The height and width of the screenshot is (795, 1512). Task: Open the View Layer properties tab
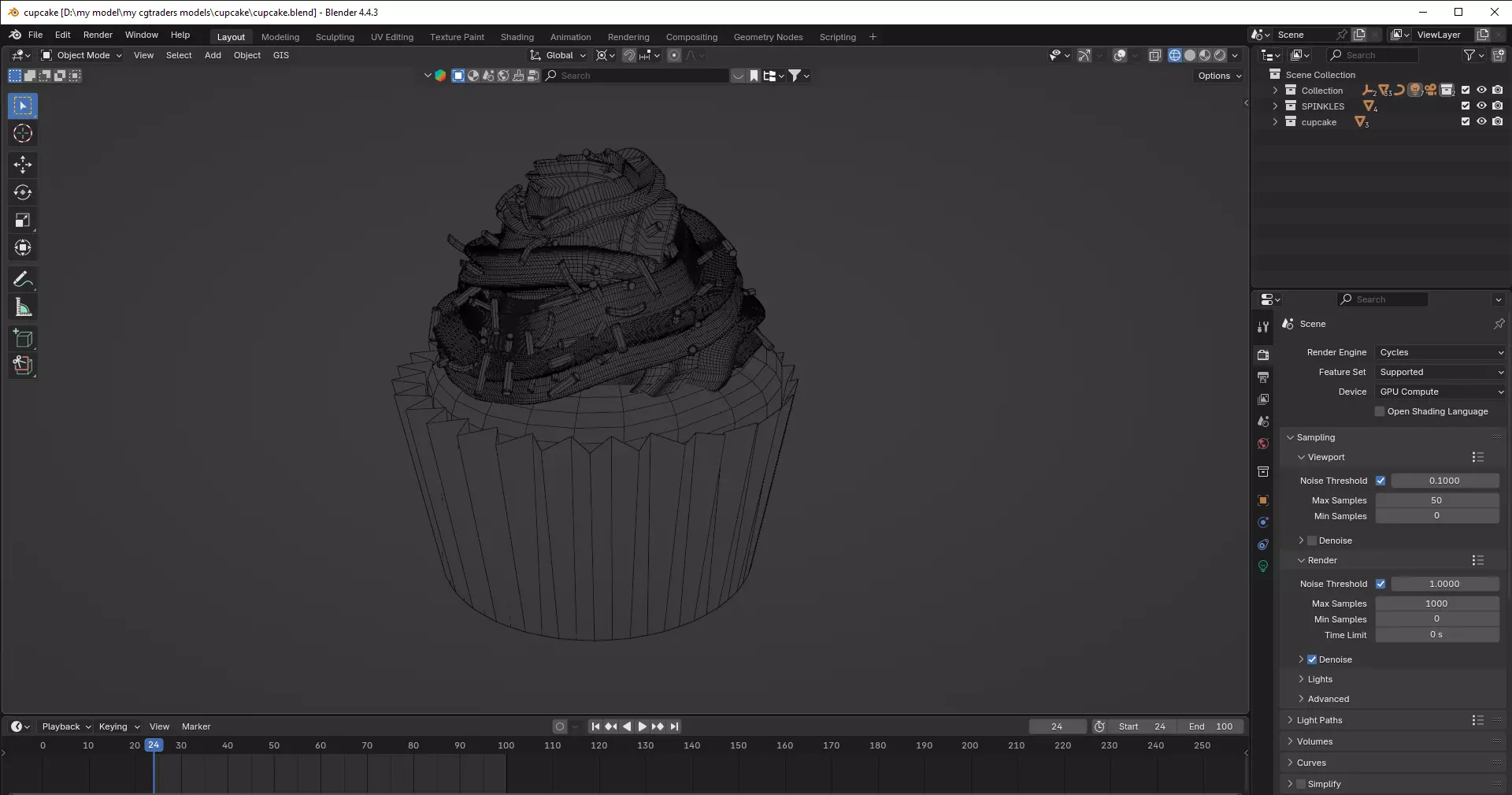(x=1263, y=399)
